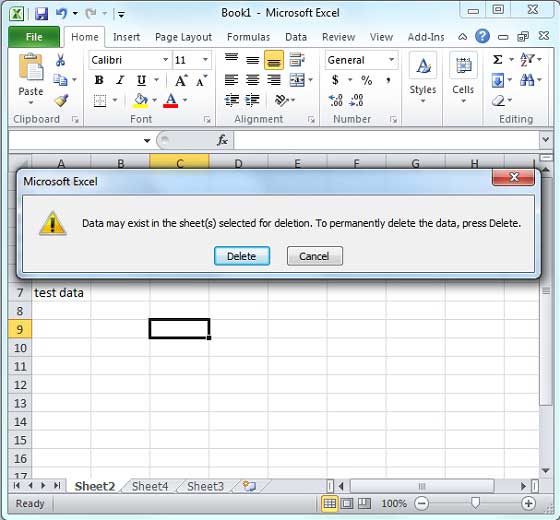Click Decrease Decimal icon
Screen dimensions: 560x520
[x=356, y=100]
